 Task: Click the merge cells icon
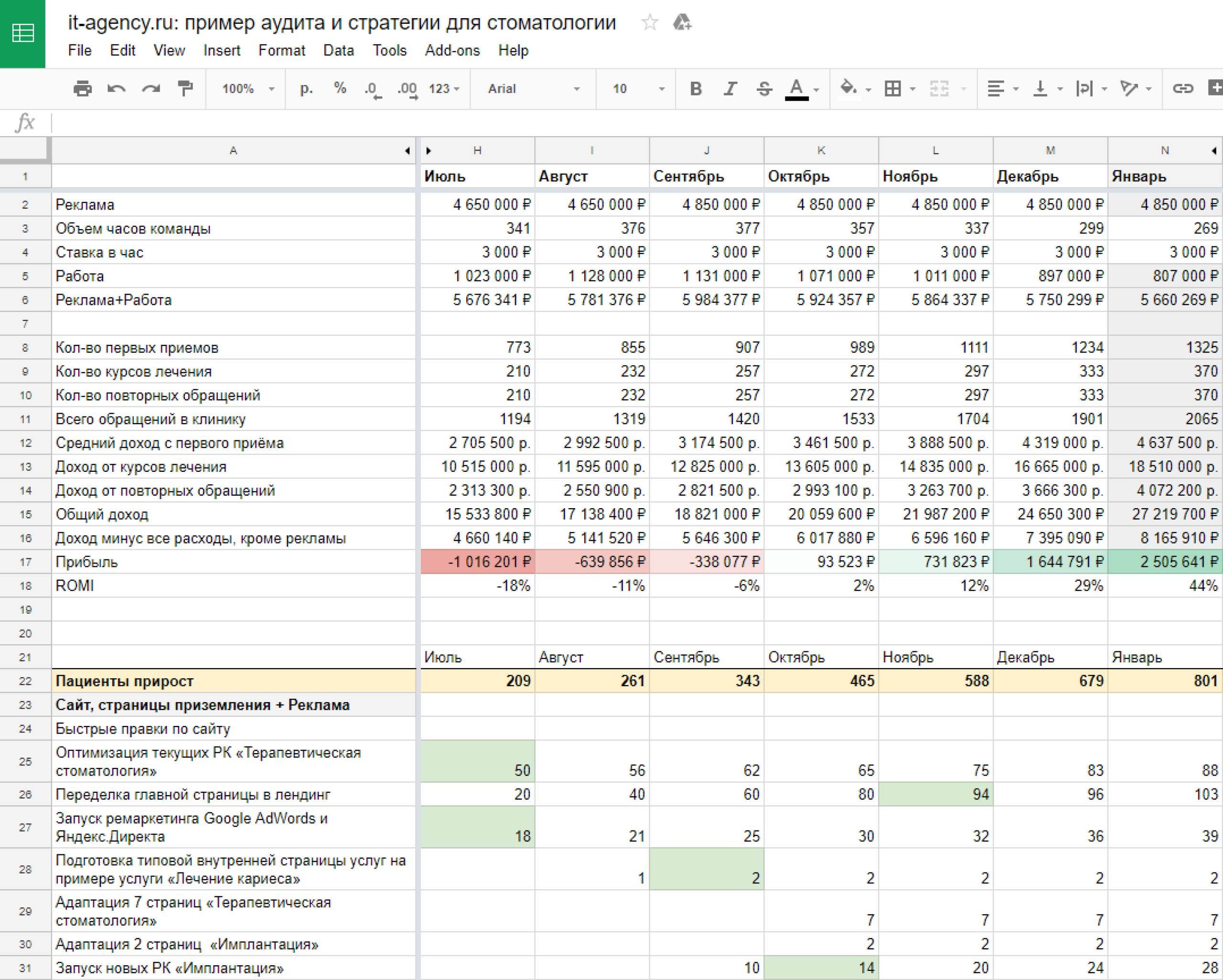[x=939, y=88]
